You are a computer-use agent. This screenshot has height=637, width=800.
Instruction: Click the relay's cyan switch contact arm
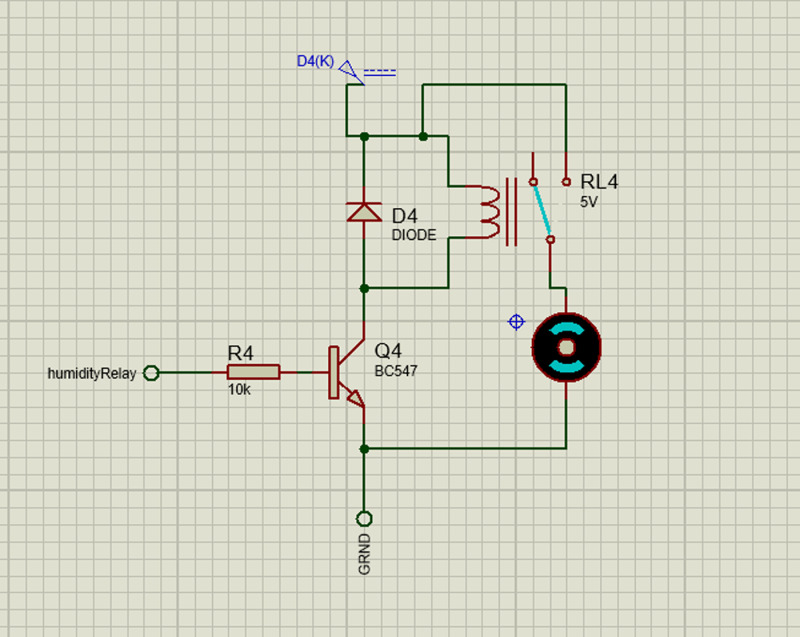[542, 211]
